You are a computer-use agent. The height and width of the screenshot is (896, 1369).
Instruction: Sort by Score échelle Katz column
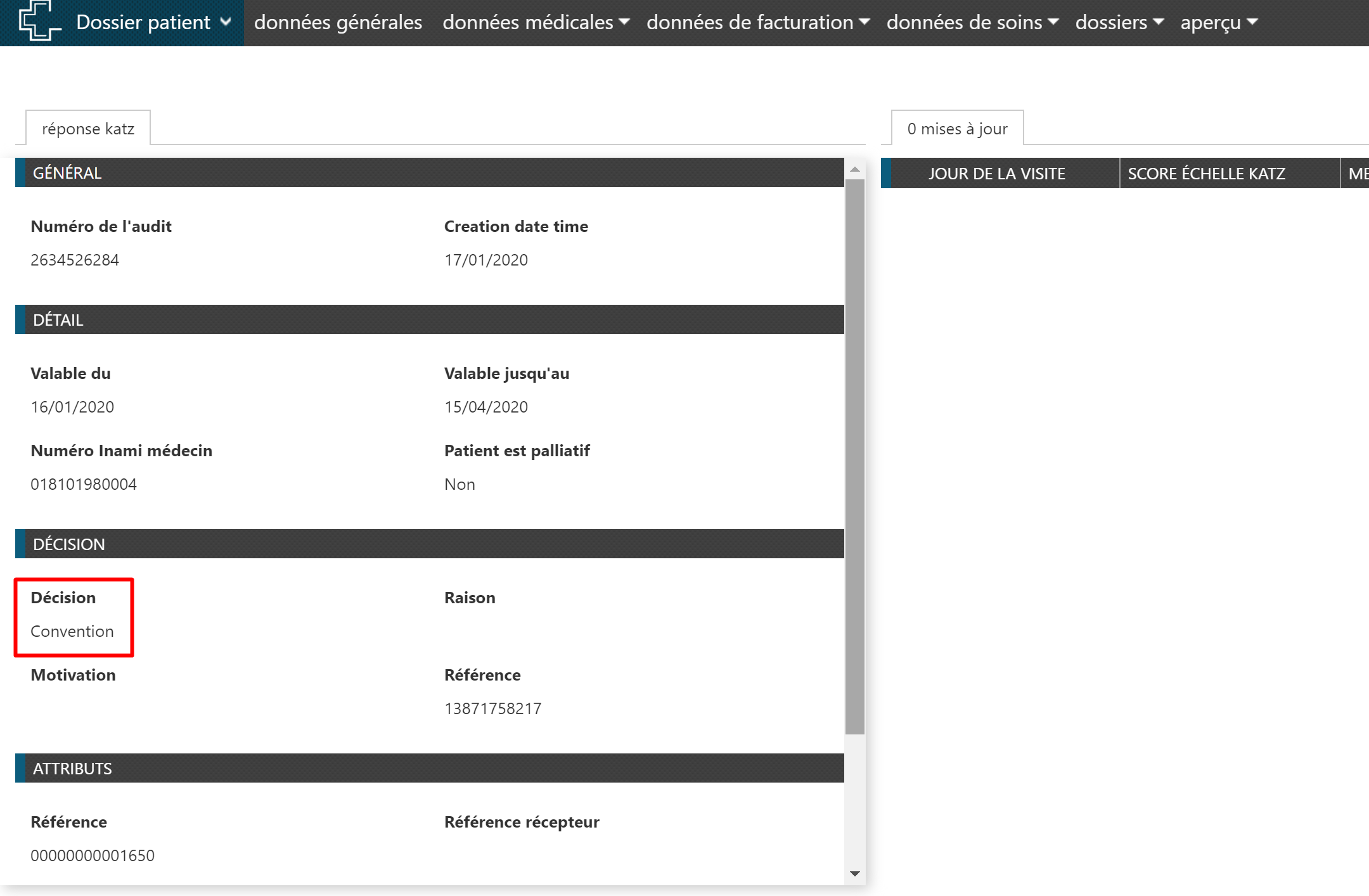click(x=1206, y=174)
